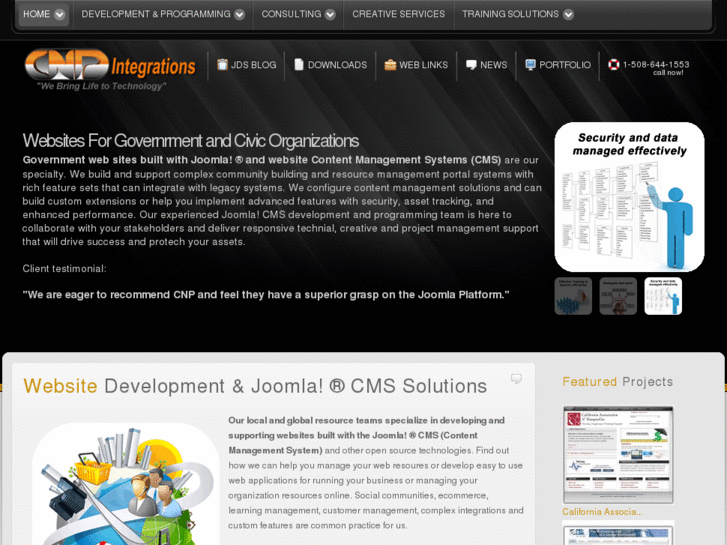Select the Security and data slideshow thumbnail
This screenshot has height=545, width=727.
click(x=663, y=296)
